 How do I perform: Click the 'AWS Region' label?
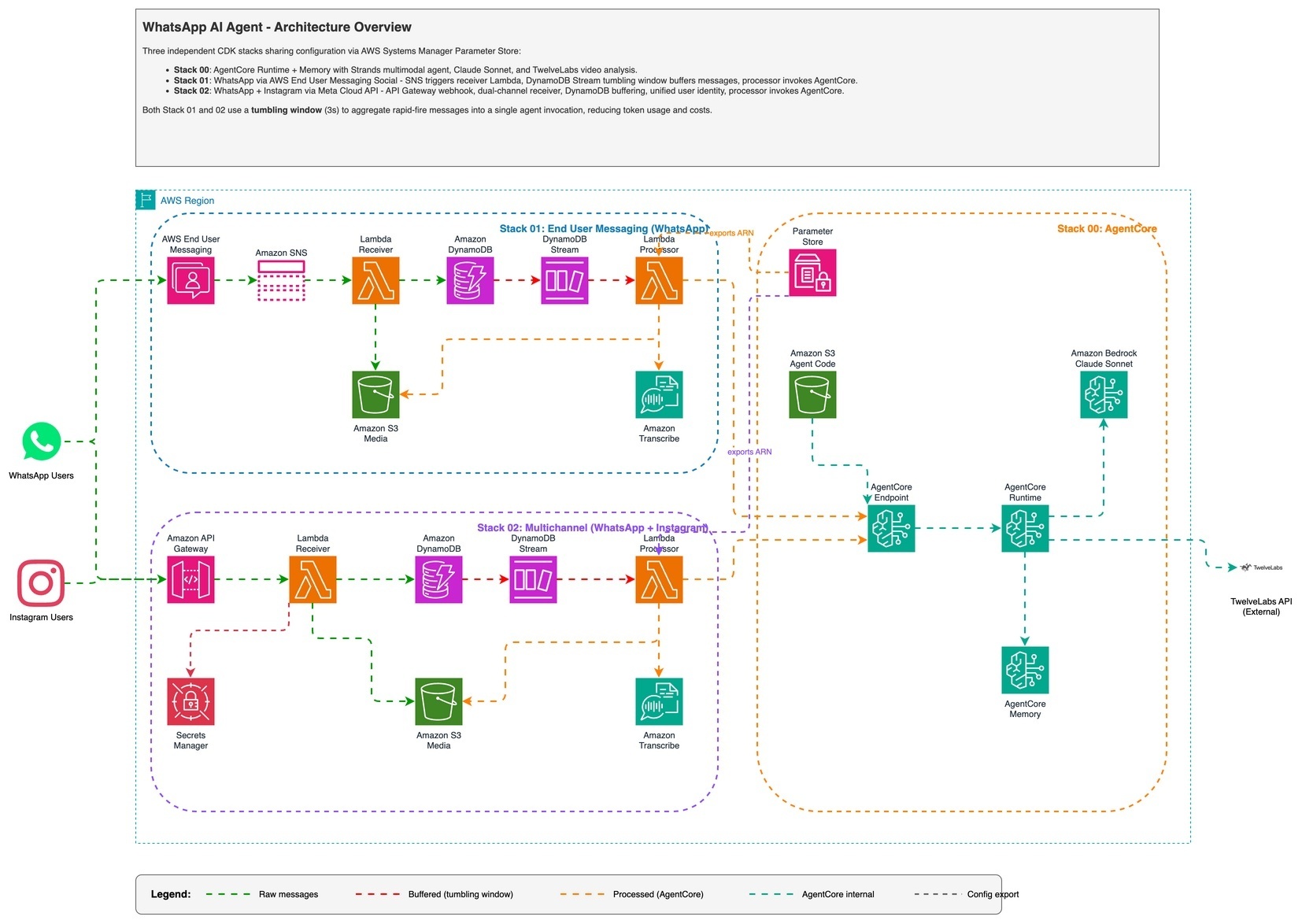(187, 201)
